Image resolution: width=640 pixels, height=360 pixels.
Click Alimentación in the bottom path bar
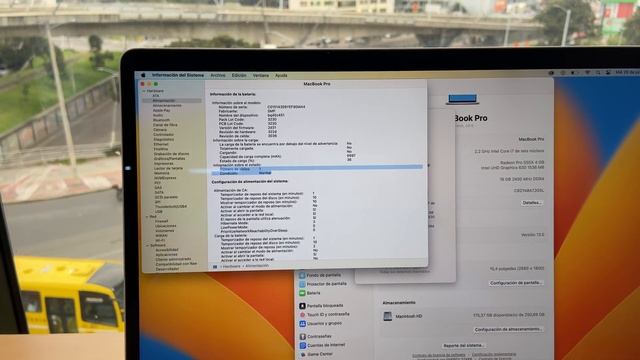pyautogui.click(x=257, y=266)
